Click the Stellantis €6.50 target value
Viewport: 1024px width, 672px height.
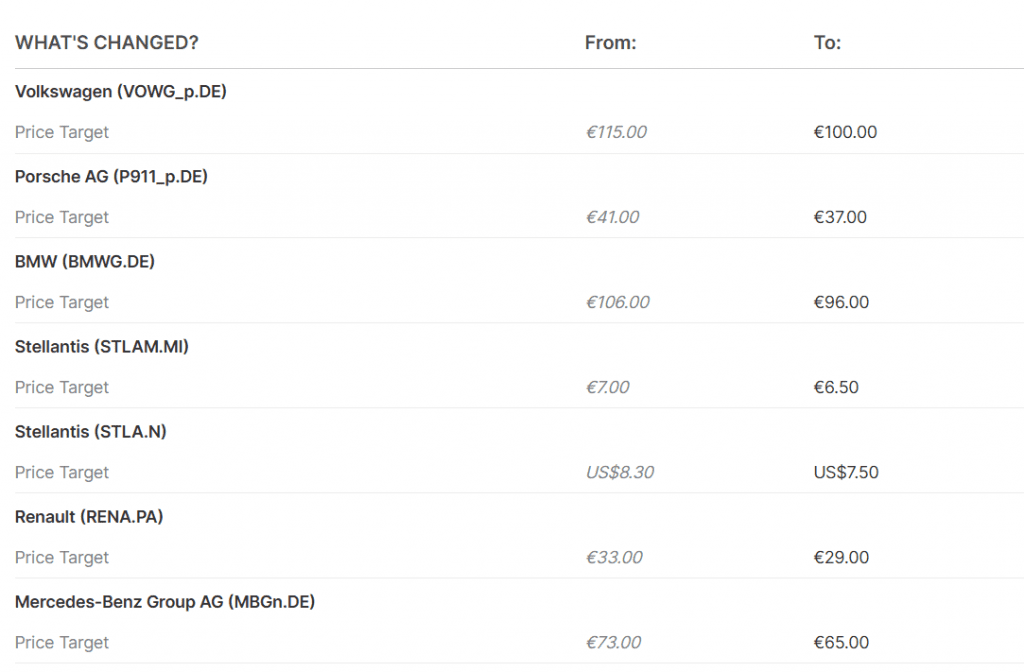point(836,387)
